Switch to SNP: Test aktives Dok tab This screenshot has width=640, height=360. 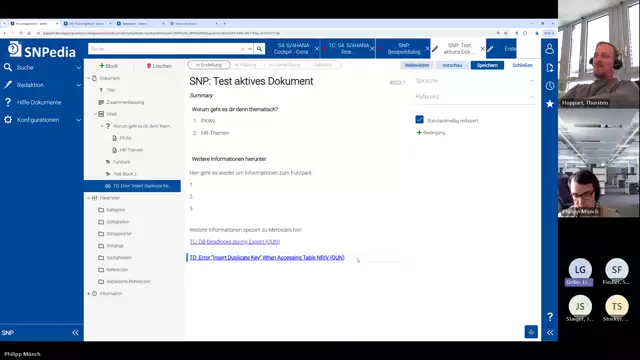point(459,49)
